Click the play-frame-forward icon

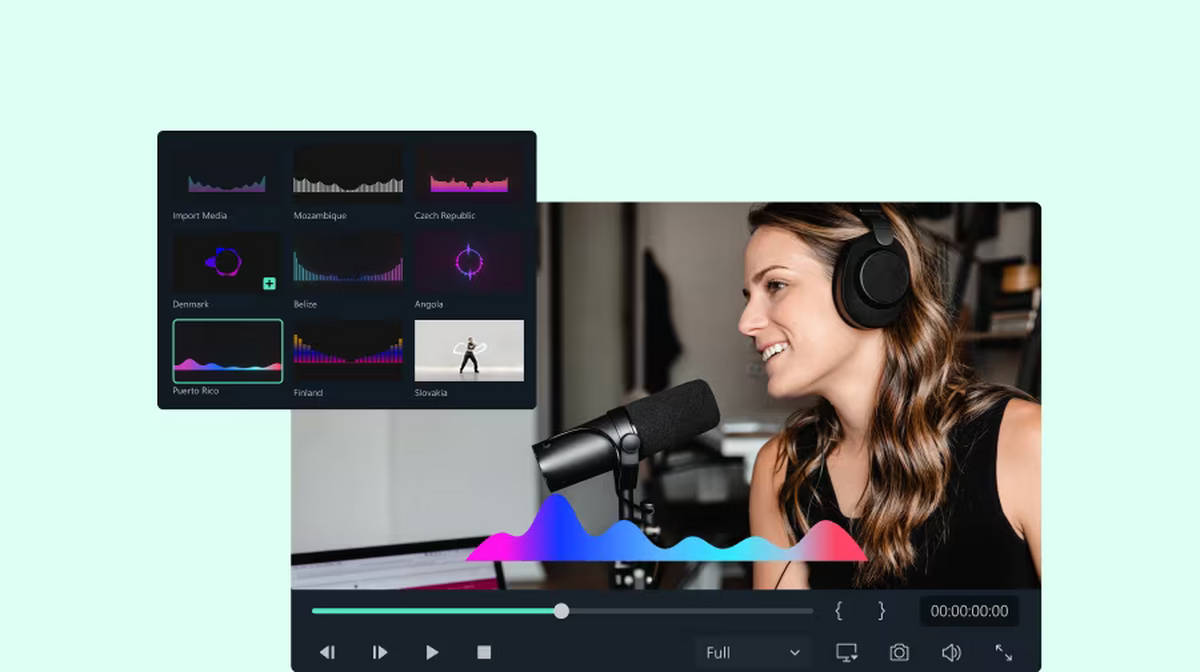coord(380,652)
